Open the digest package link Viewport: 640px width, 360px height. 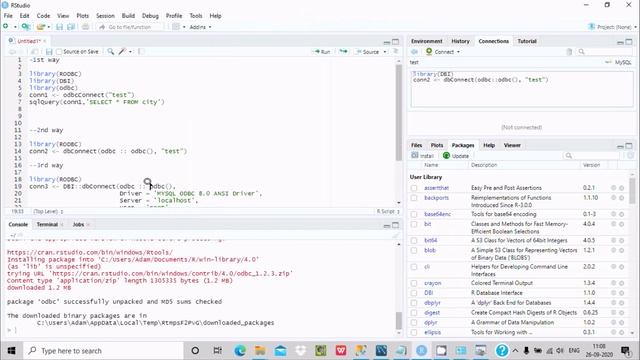pos(432,313)
